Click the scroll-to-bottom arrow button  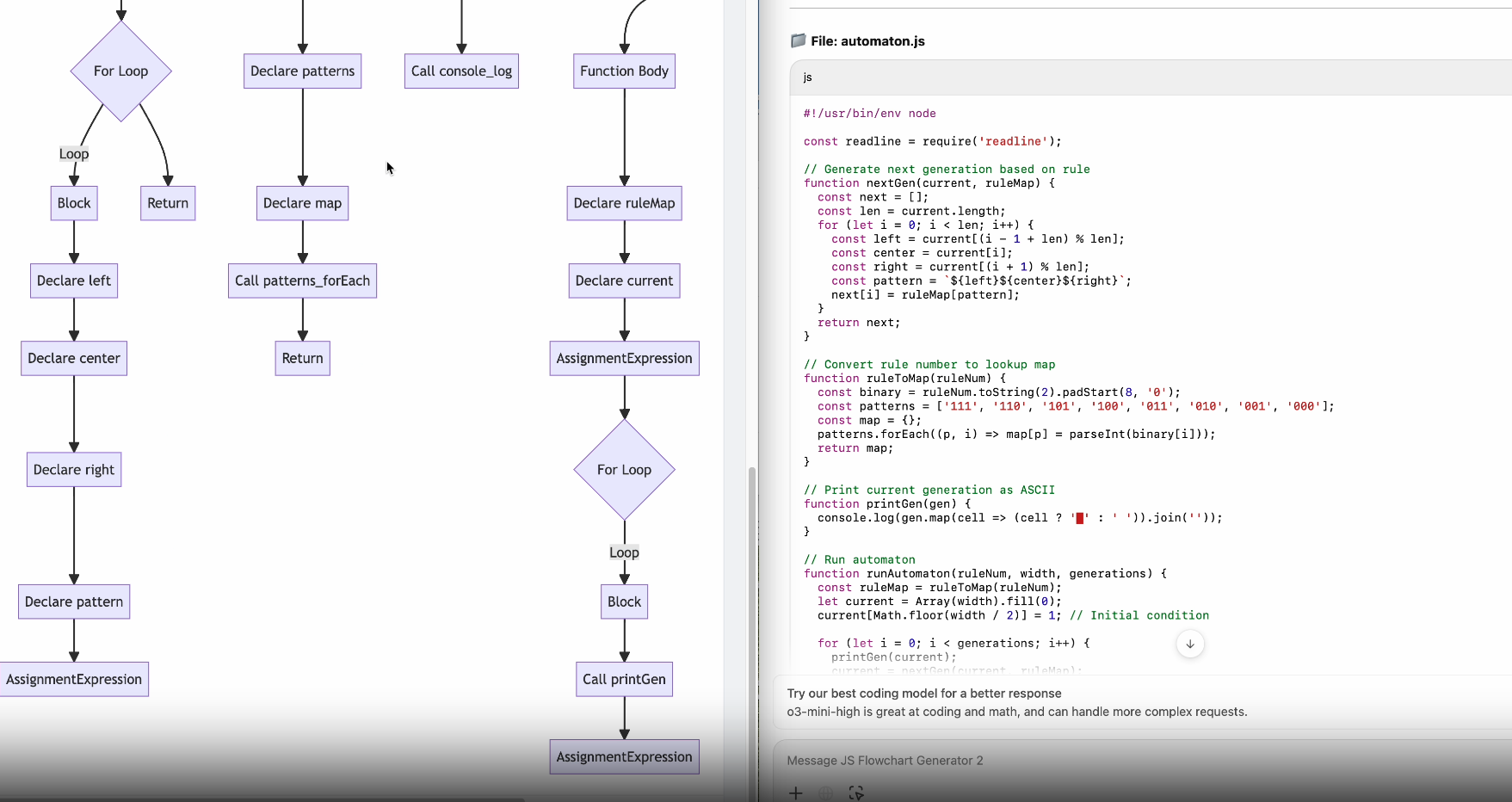point(1190,644)
